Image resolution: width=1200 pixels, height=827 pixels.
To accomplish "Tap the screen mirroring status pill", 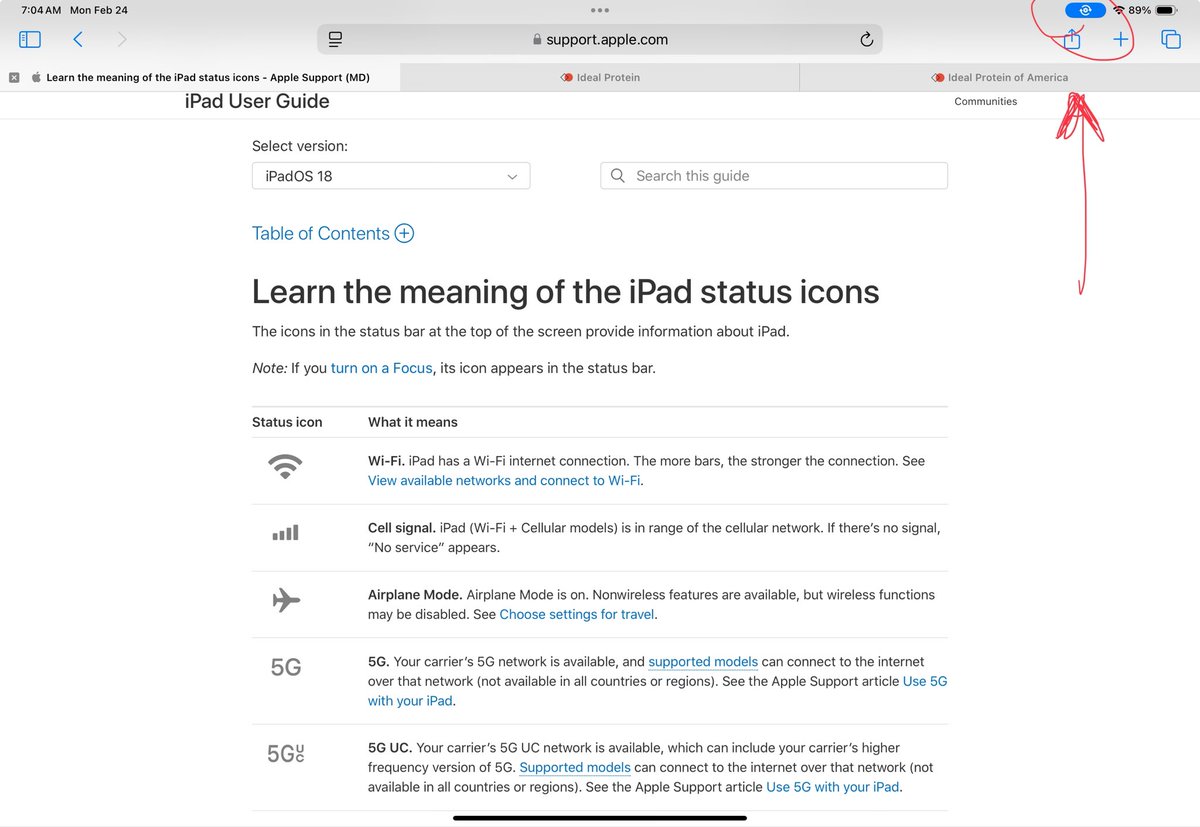I will point(1085,10).
